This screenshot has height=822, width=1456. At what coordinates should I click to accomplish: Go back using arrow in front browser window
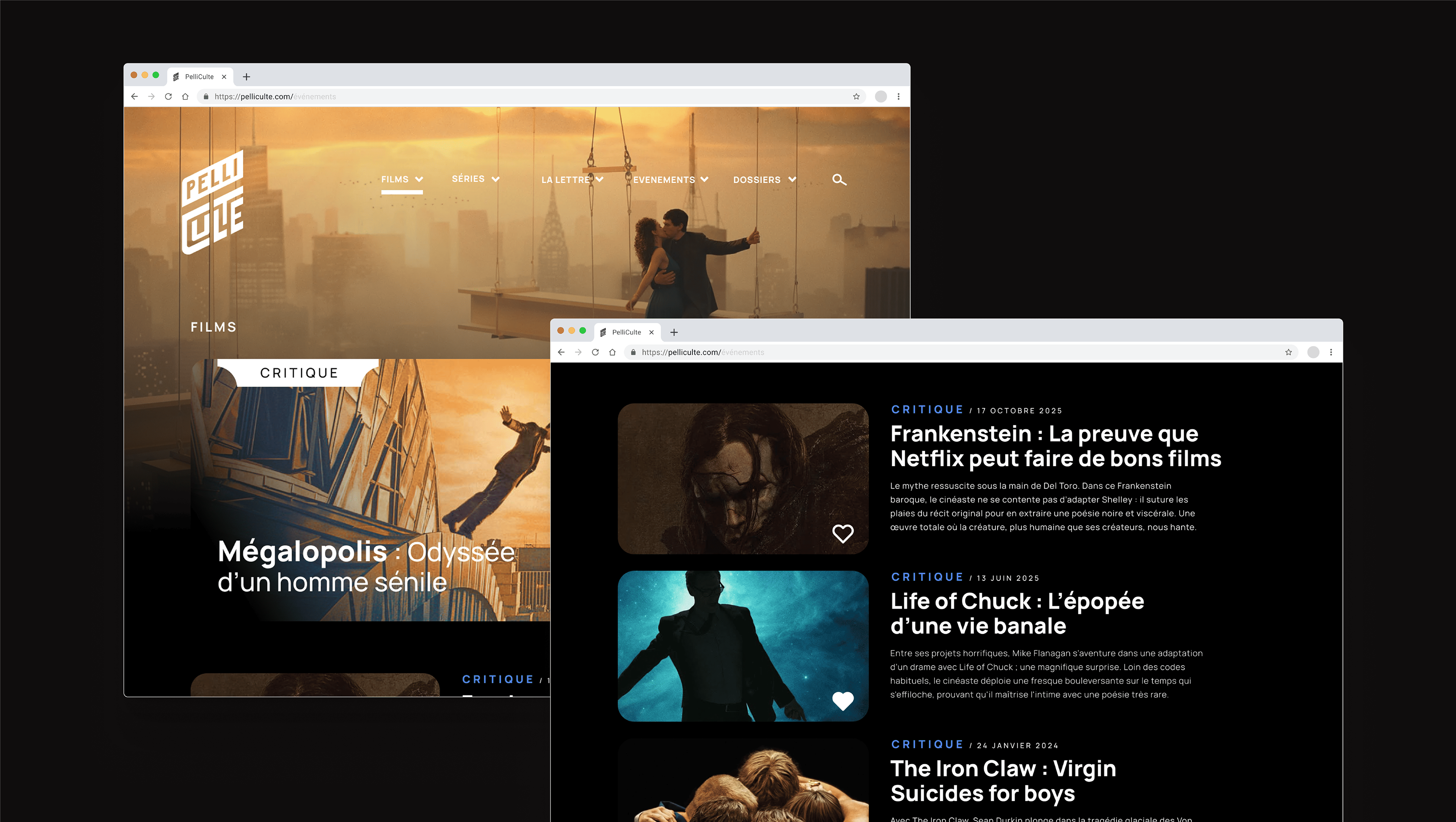click(x=561, y=352)
